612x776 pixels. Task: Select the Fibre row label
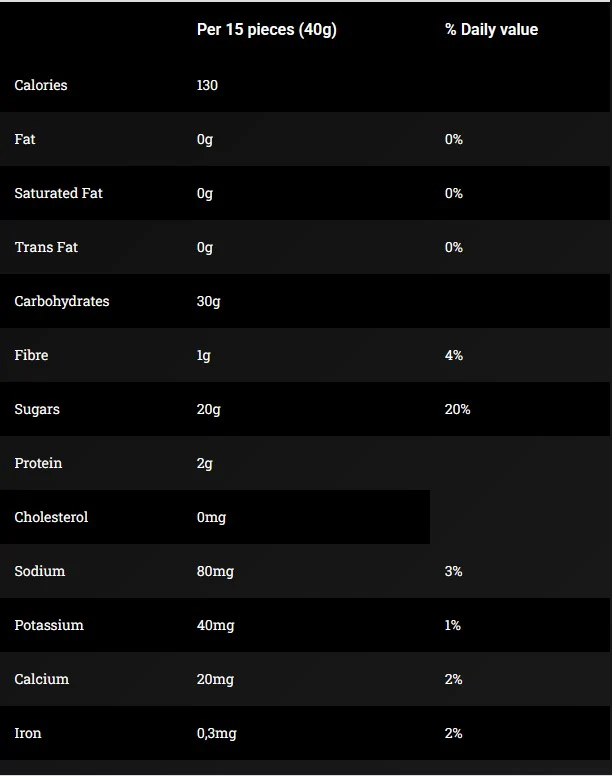coord(31,355)
